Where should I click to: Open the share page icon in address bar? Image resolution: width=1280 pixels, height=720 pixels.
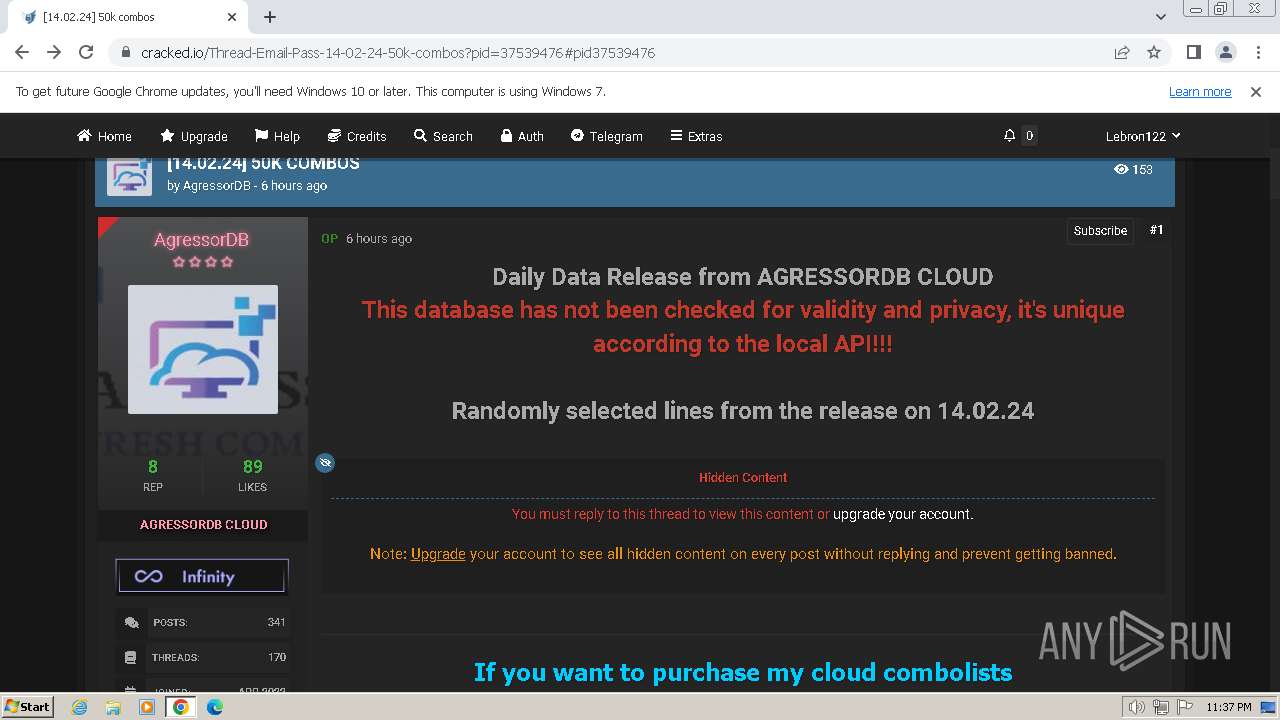click(1122, 52)
